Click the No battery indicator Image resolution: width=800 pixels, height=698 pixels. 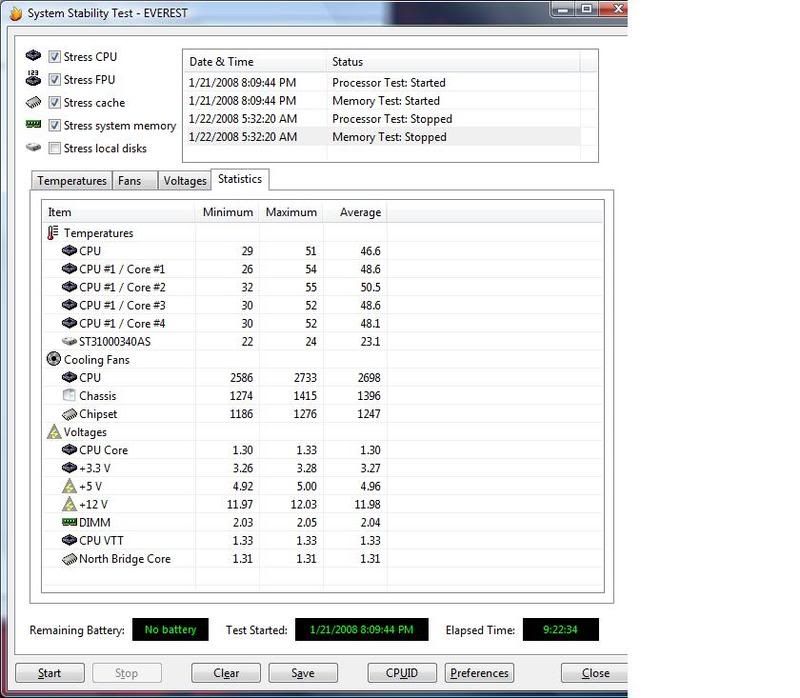(x=170, y=630)
